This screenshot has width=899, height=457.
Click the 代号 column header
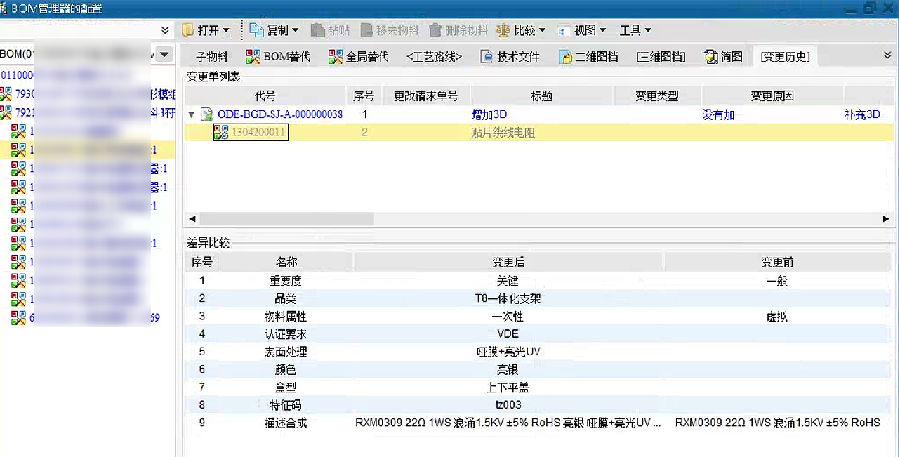[x=265, y=96]
